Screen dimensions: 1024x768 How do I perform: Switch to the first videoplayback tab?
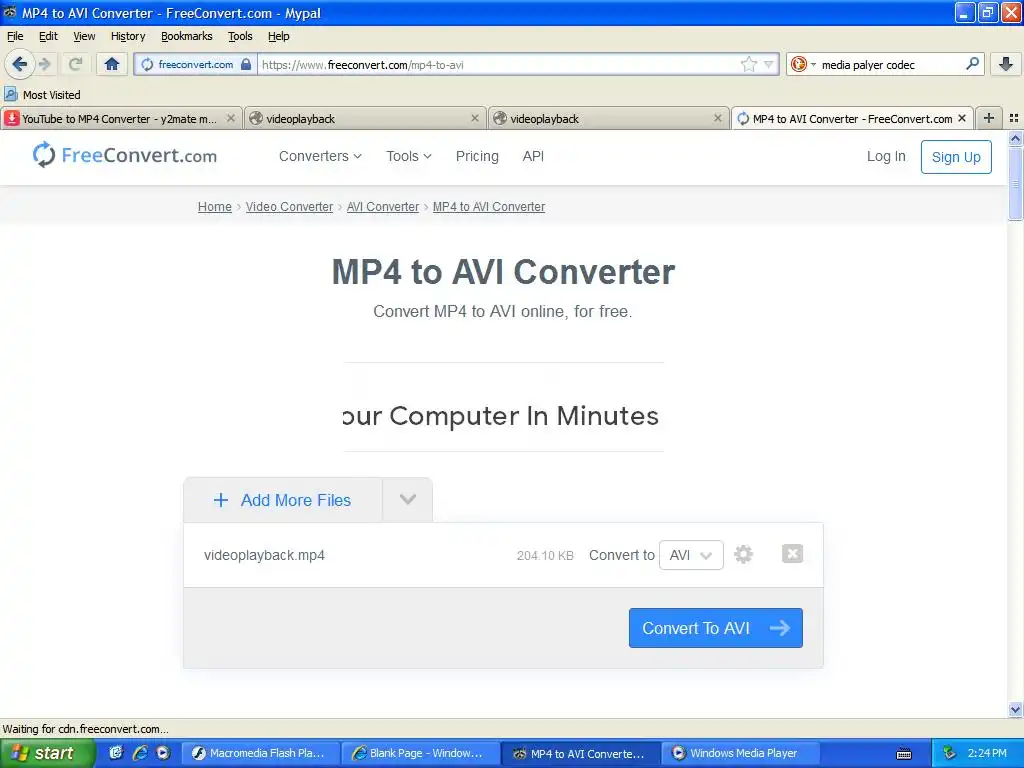[x=365, y=118]
